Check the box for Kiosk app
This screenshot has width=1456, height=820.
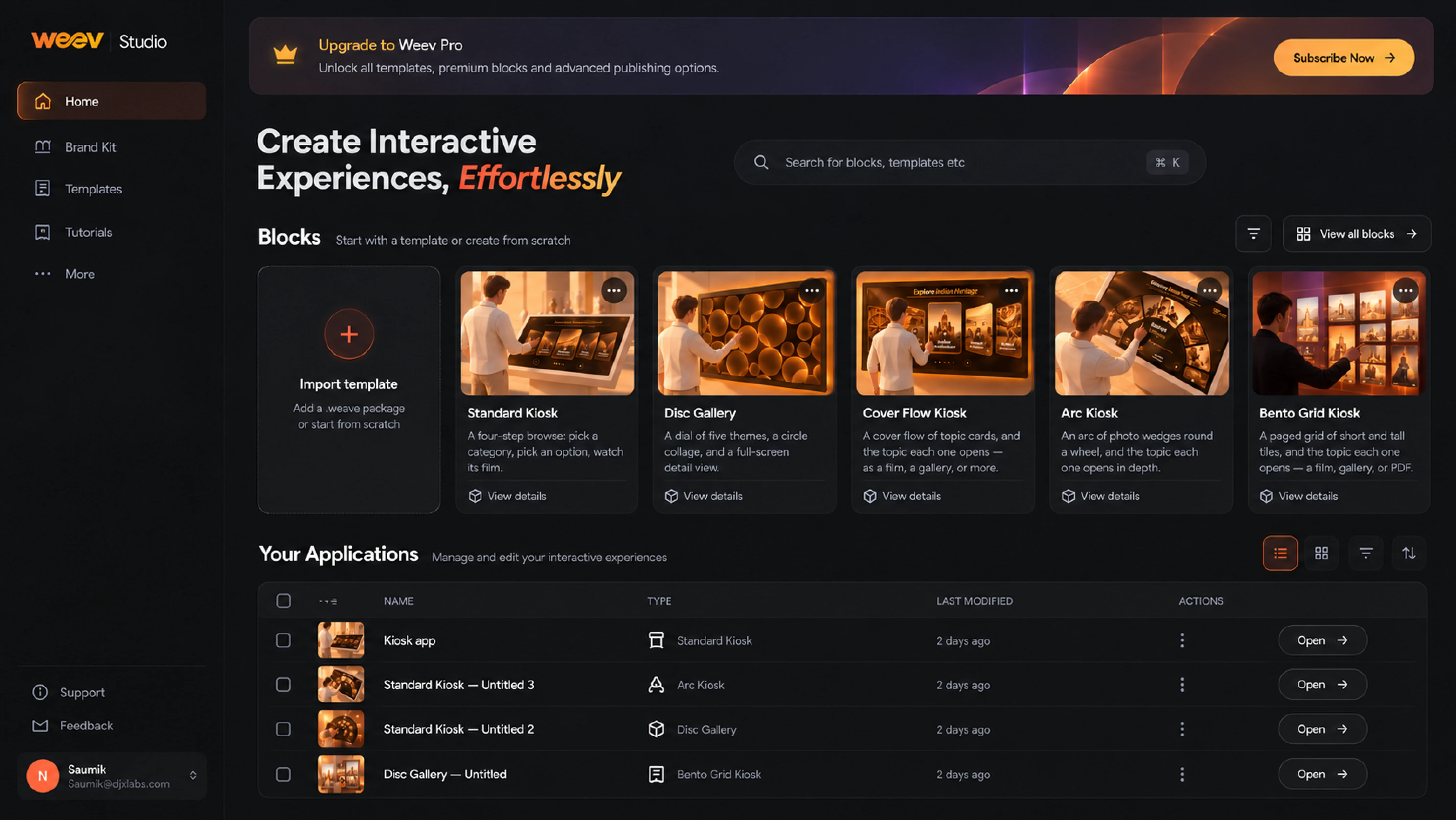click(283, 640)
